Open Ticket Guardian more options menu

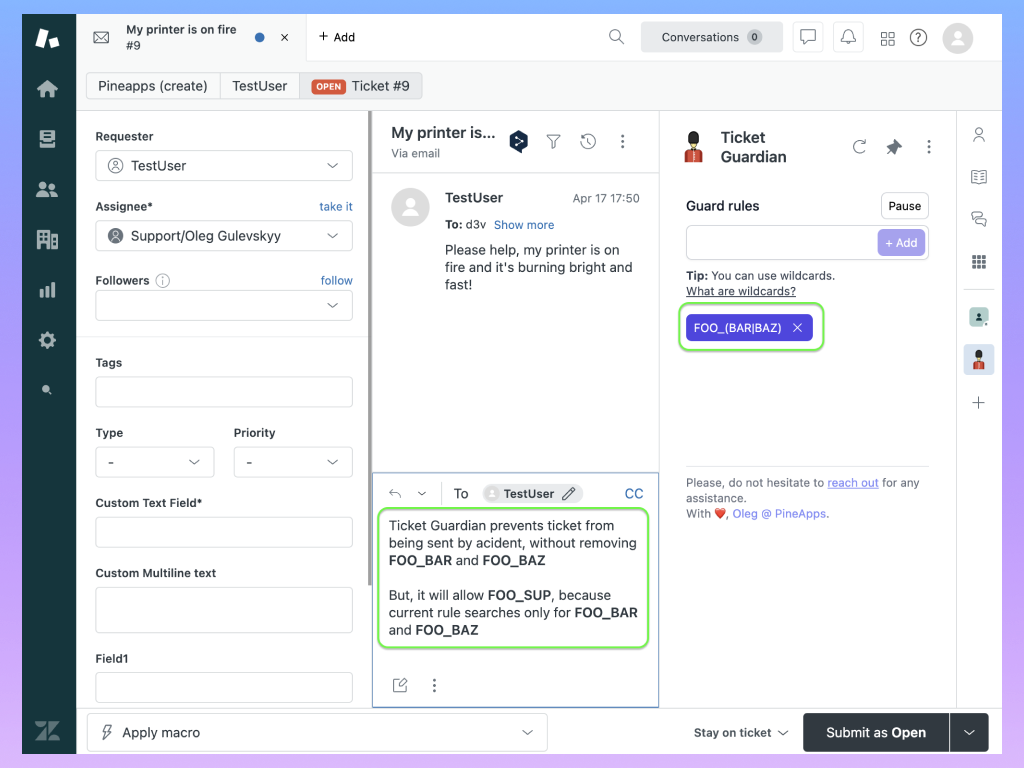point(929,147)
